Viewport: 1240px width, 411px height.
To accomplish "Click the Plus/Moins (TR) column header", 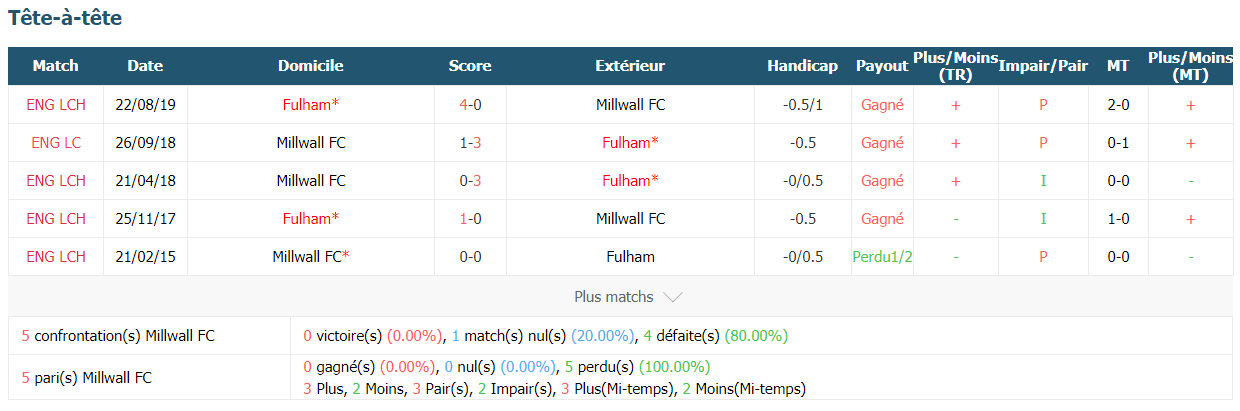I will [956, 66].
